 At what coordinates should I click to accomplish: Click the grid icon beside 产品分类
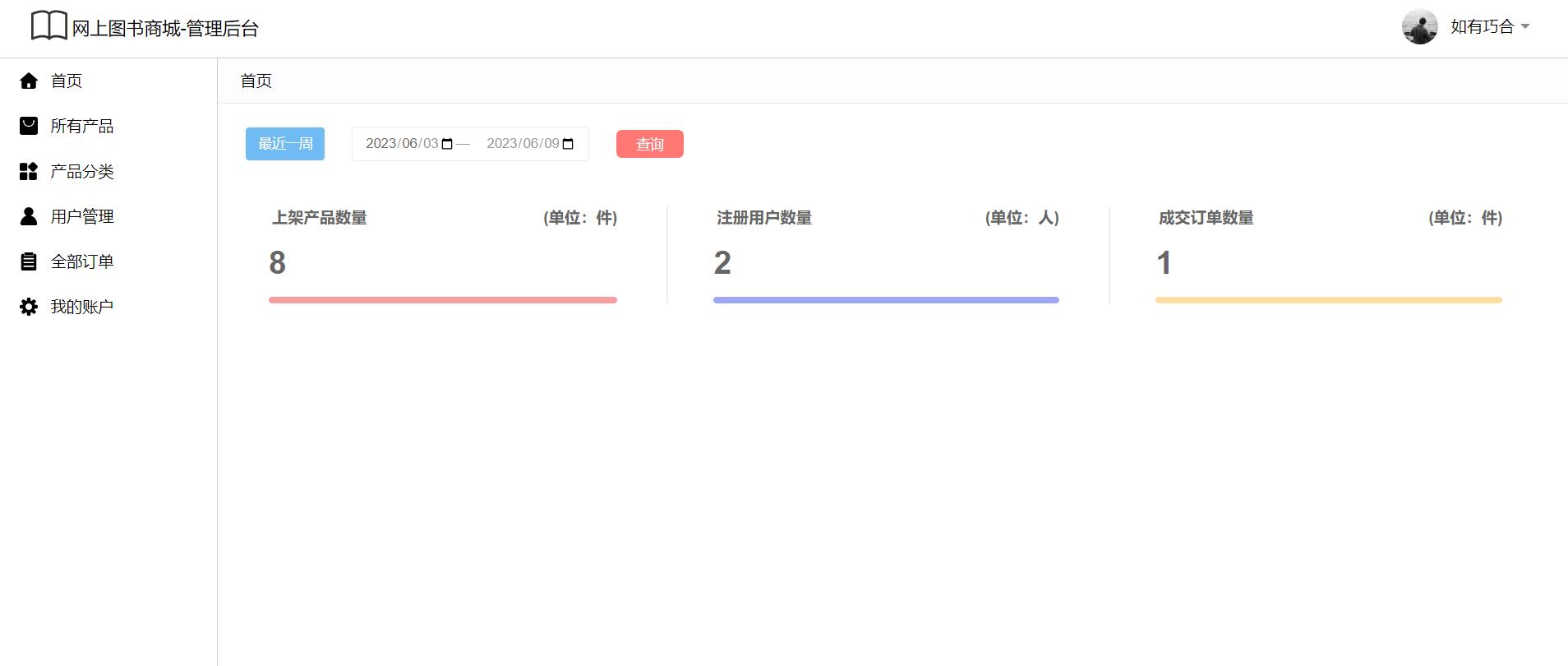point(29,171)
